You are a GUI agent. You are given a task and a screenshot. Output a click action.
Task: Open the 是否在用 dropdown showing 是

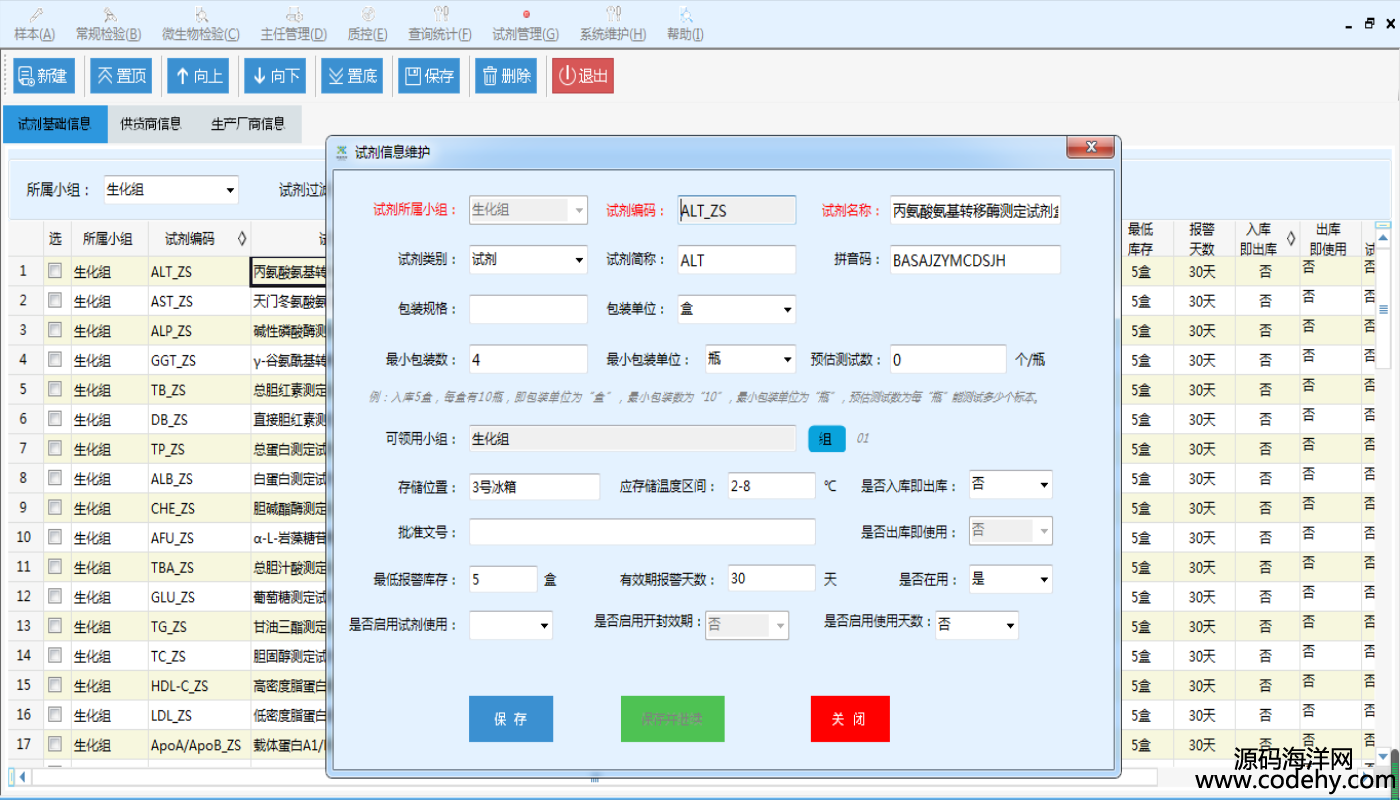pyautogui.click(x=1011, y=578)
